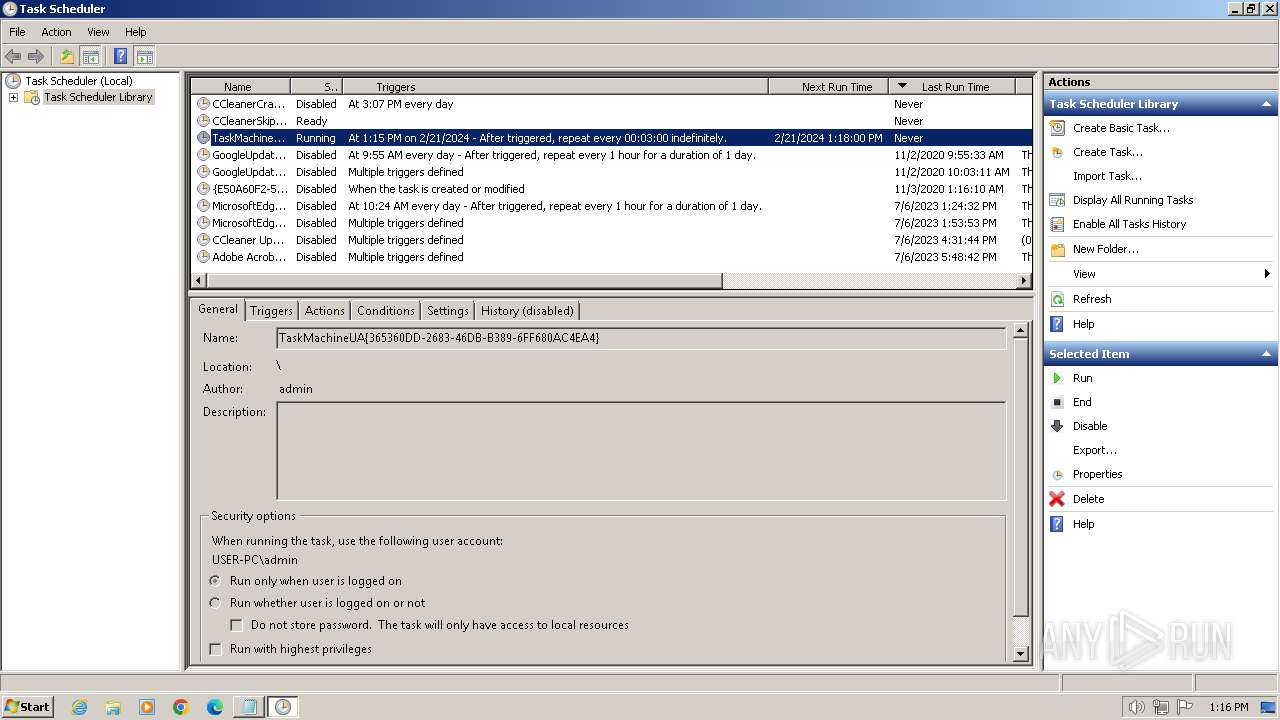Click the 'Create Task...' action
The width and height of the screenshot is (1280, 720).
1107,152
